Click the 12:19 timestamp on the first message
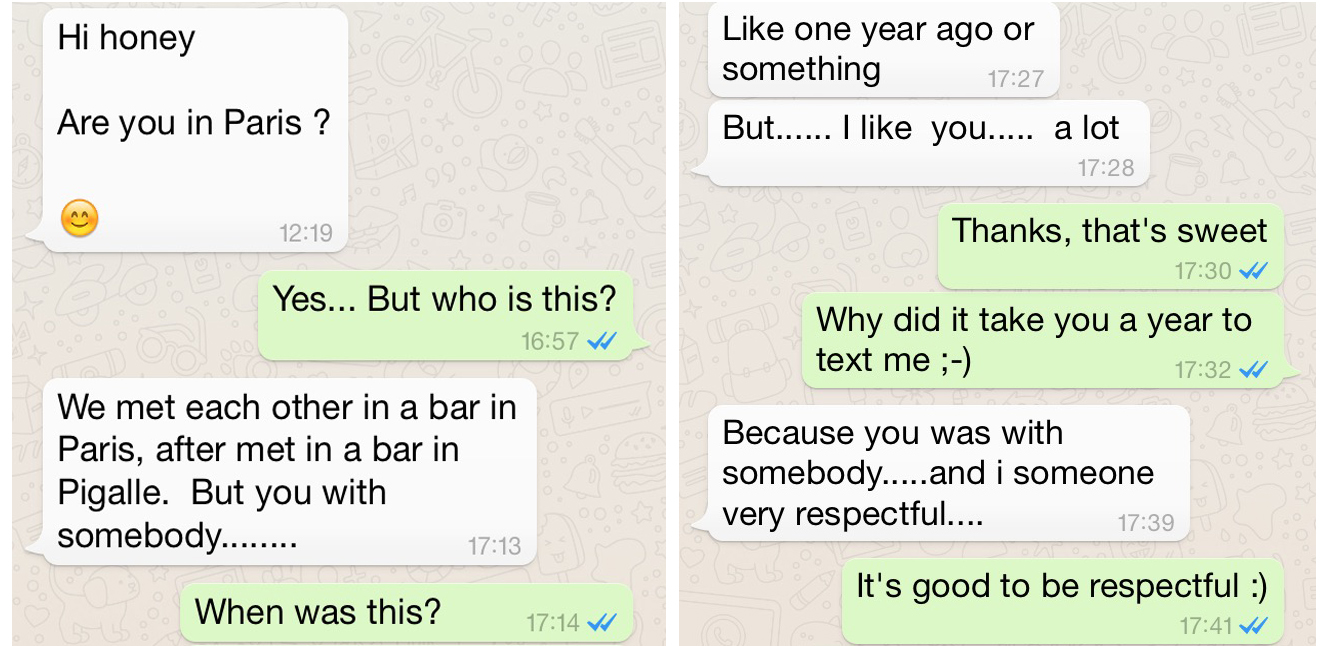The width and height of the screenshot is (1330, 646). 306,233
